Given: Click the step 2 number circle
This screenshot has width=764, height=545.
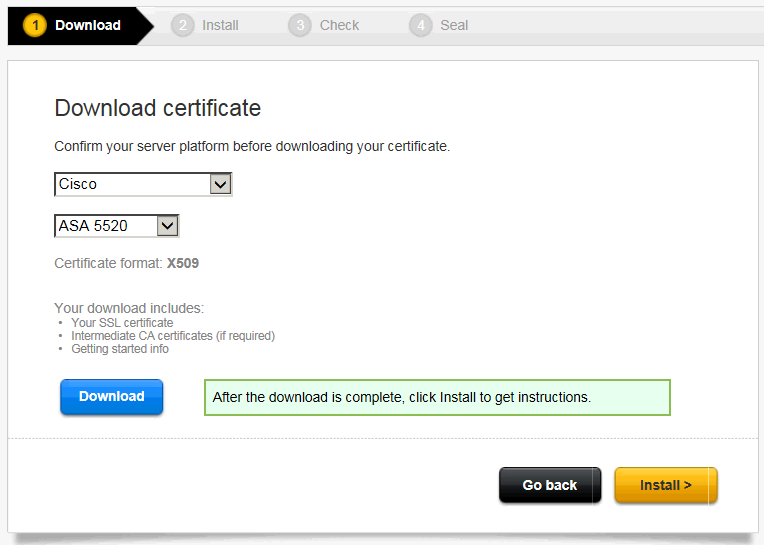Looking at the screenshot, I should [182, 25].
